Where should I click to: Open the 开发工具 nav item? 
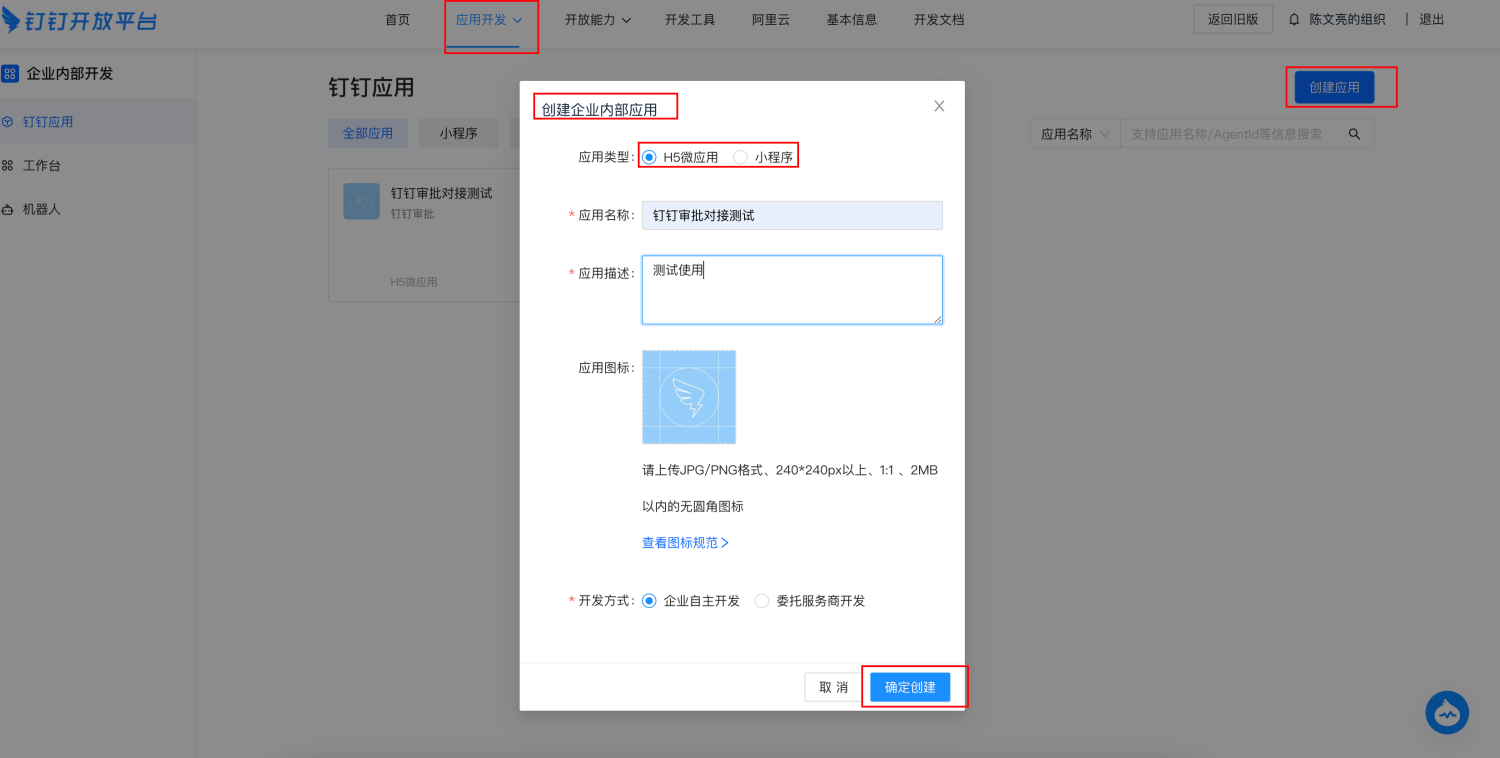690,19
